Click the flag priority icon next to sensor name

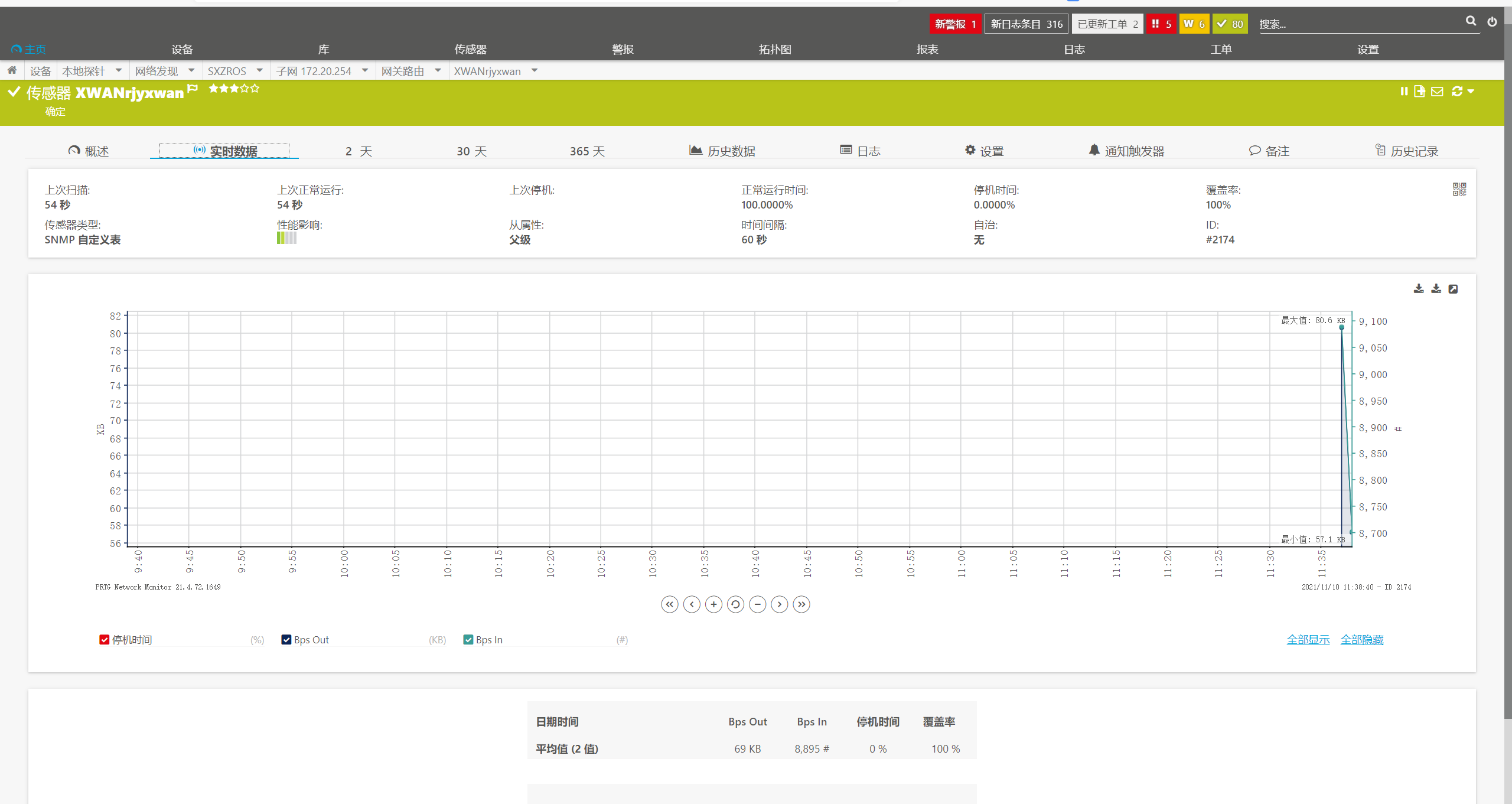tap(193, 89)
